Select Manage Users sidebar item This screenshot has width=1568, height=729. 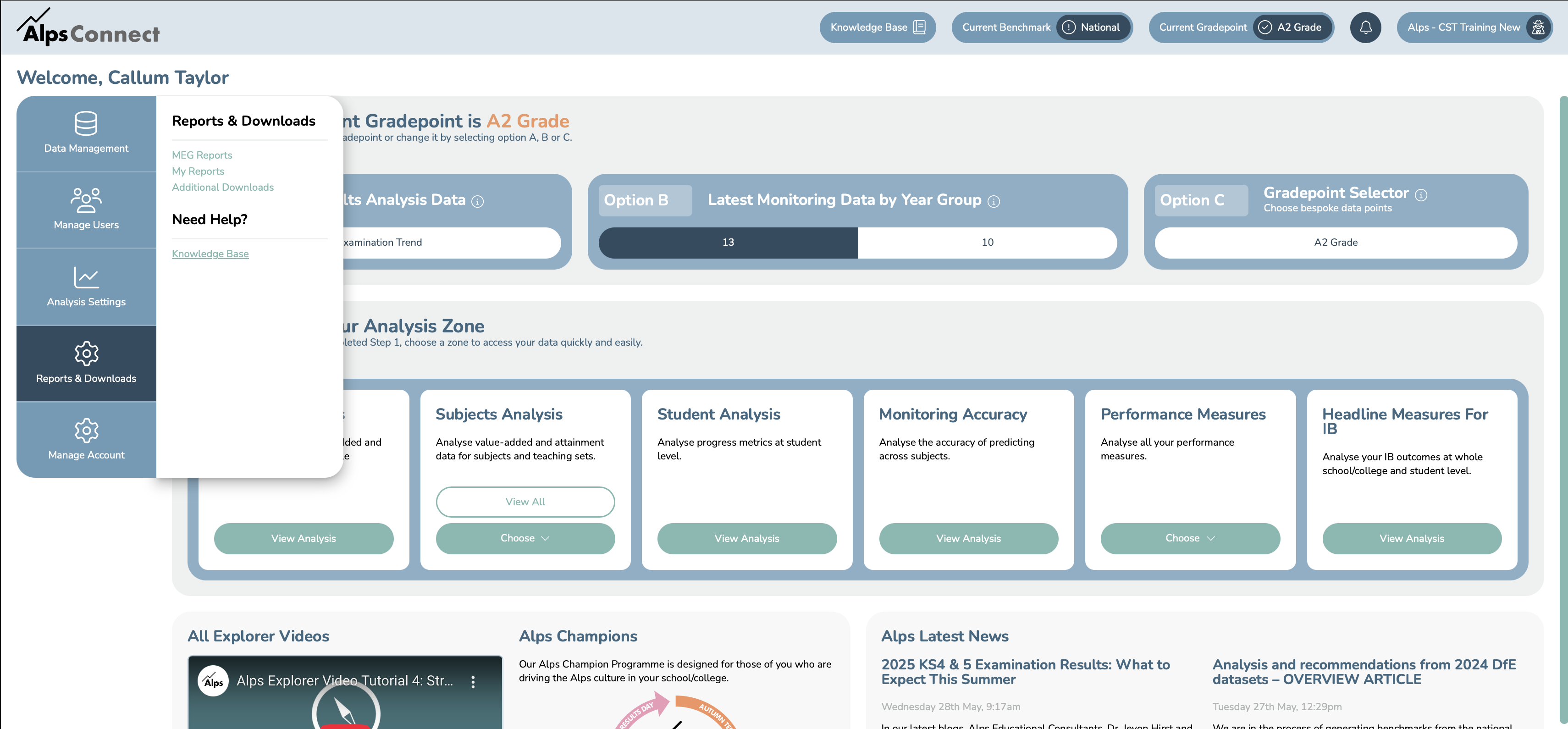[86, 210]
